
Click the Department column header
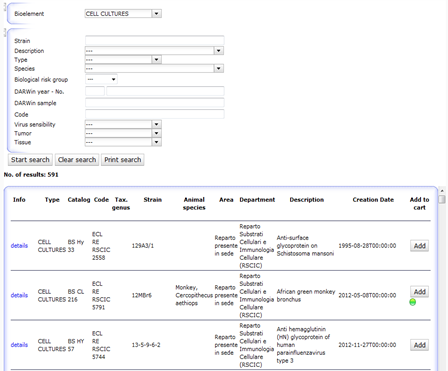click(257, 200)
